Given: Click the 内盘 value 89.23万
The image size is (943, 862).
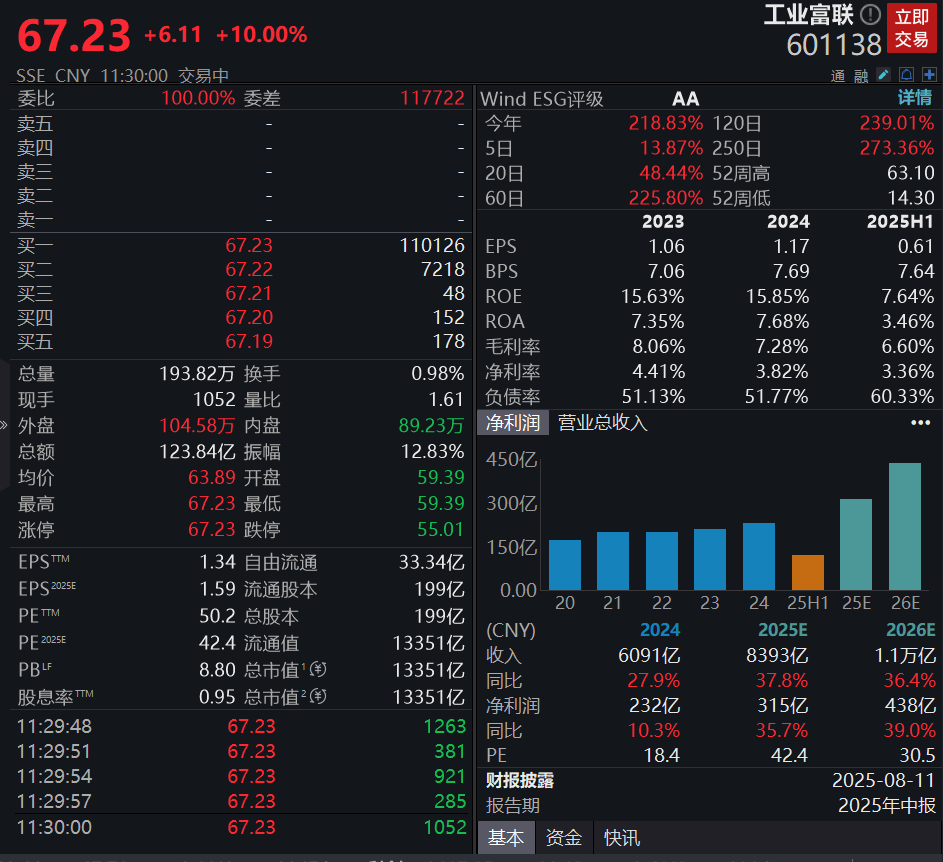Looking at the screenshot, I should point(431,425).
